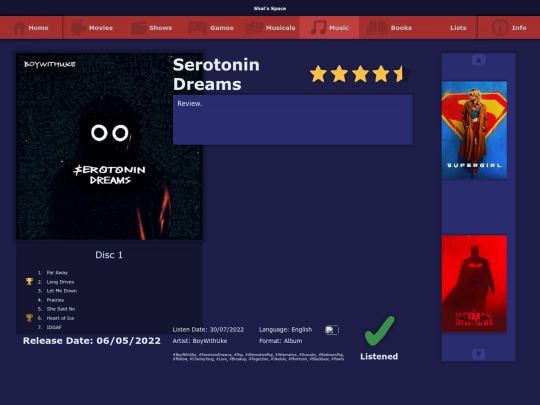Click the Serotonin Dreams album cover
Screen dimensions: 540x405
pyautogui.click(x=109, y=146)
